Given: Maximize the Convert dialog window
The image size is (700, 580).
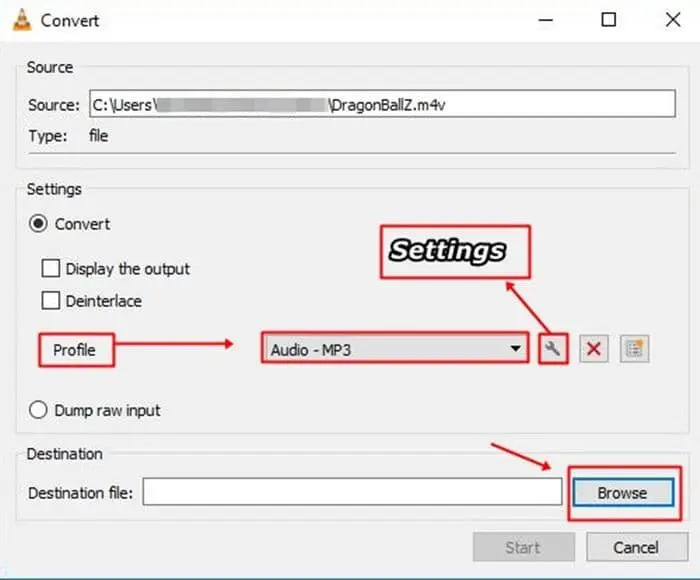Looking at the screenshot, I should tap(608, 20).
